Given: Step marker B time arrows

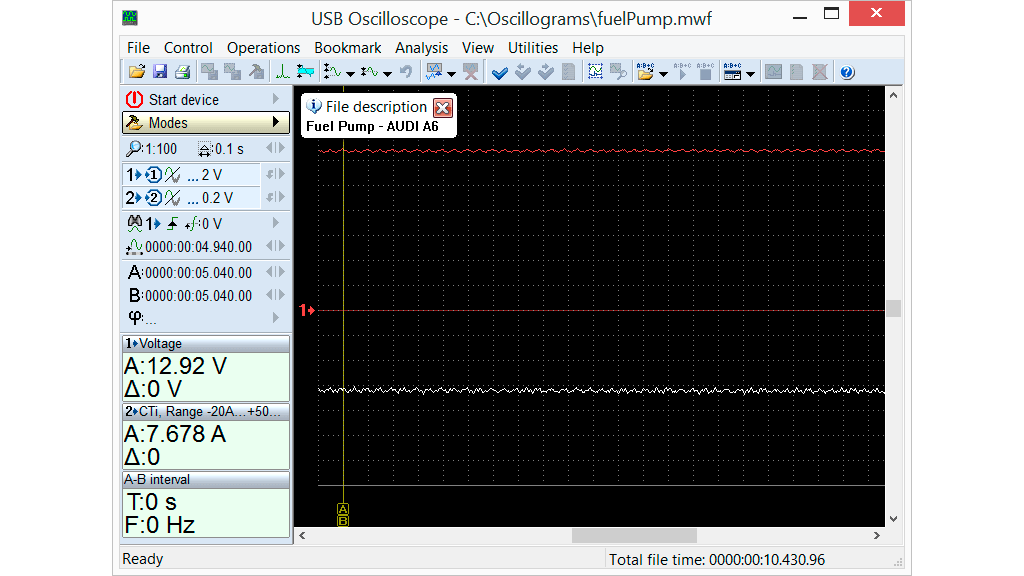Looking at the screenshot, I should [276, 295].
